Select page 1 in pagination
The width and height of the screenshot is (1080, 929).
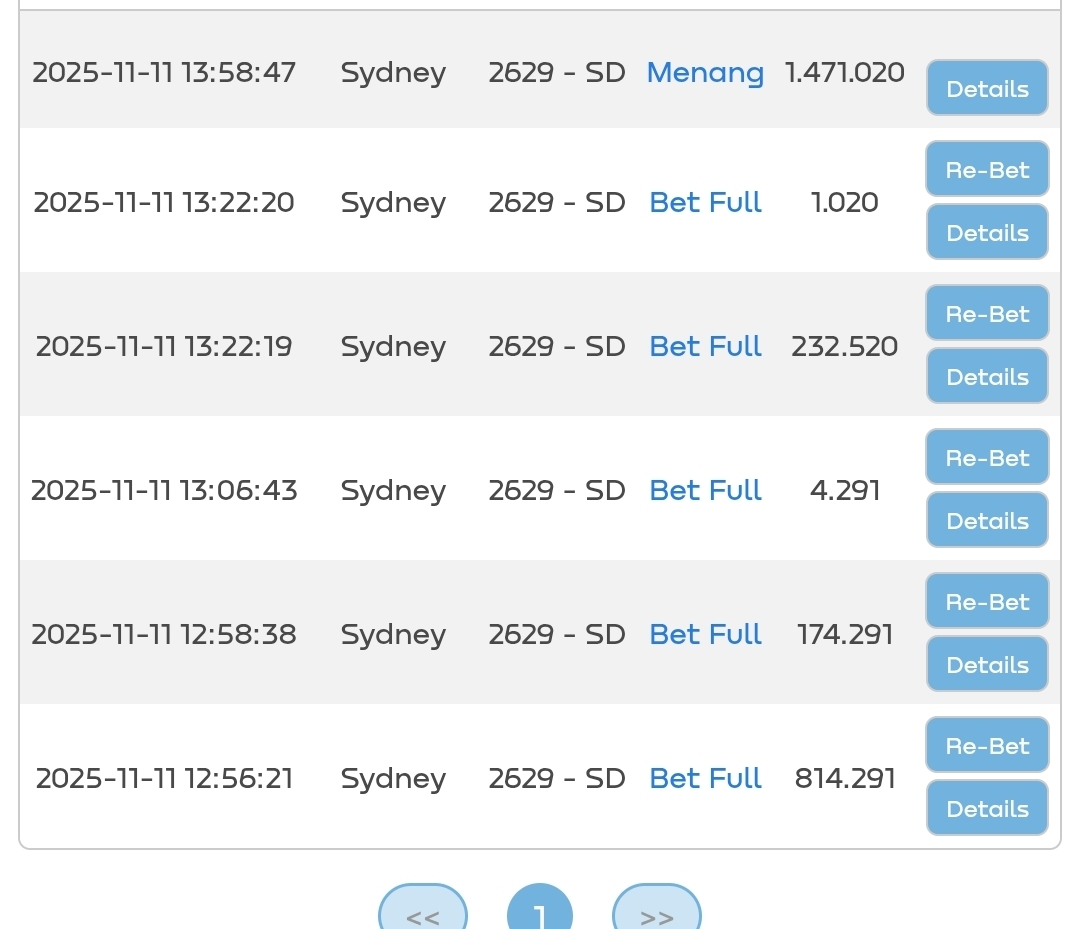click(540, 914)
